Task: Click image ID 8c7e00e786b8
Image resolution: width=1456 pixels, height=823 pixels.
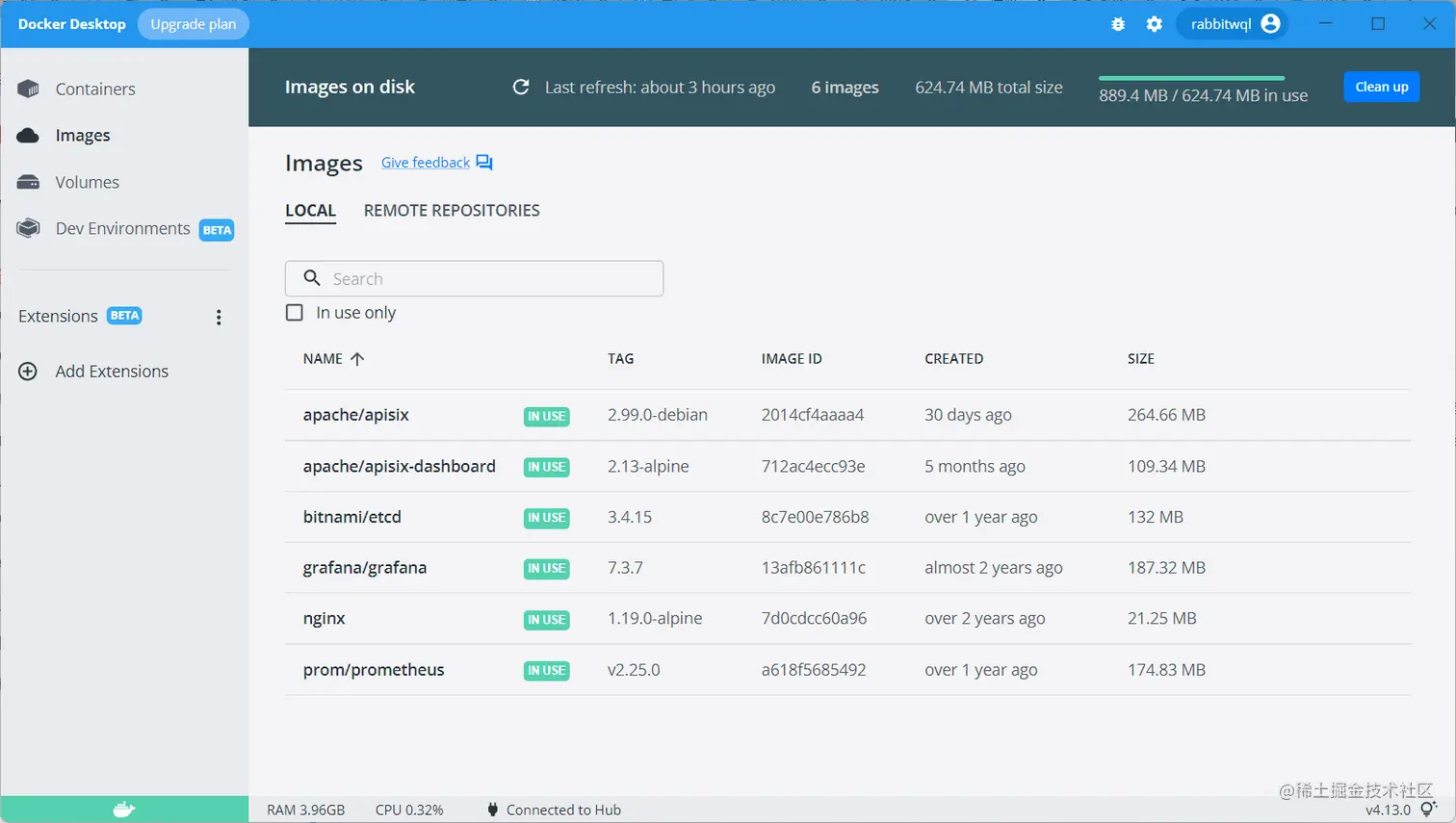Action: pos(815,517)
